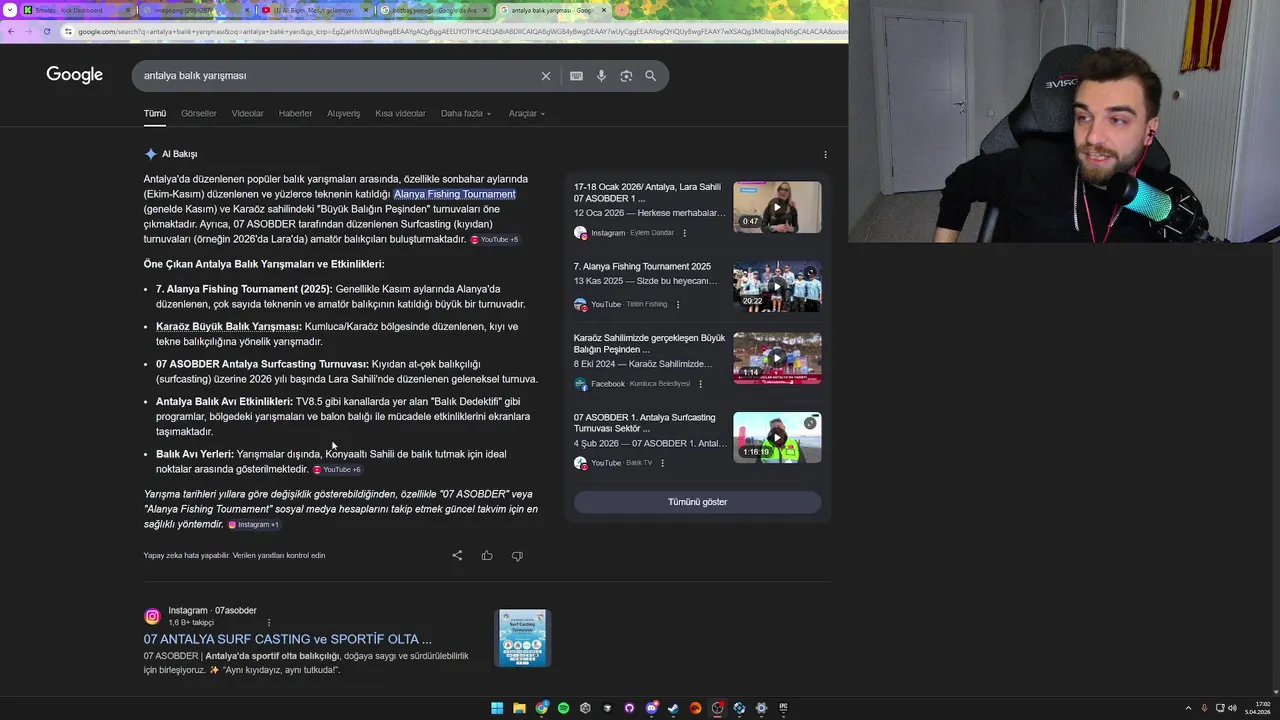Expand the Araçlar tools dropdown
Viewport: 1280px width, 720px height.
pyautogui.click(x=527, y=113)
